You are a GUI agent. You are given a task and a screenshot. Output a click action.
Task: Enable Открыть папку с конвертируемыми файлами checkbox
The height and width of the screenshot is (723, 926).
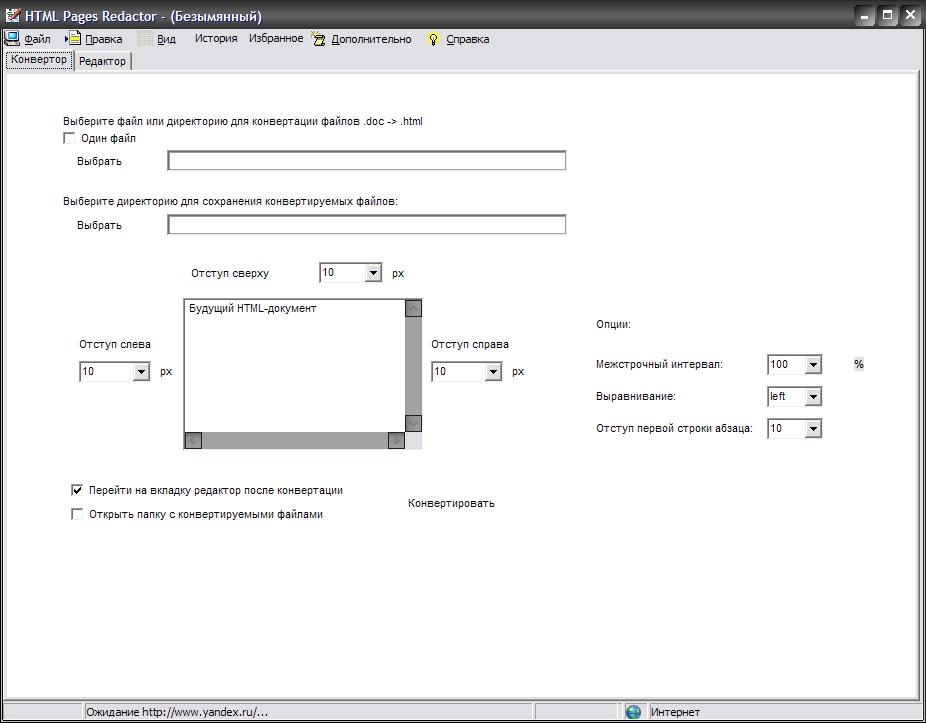77,514
